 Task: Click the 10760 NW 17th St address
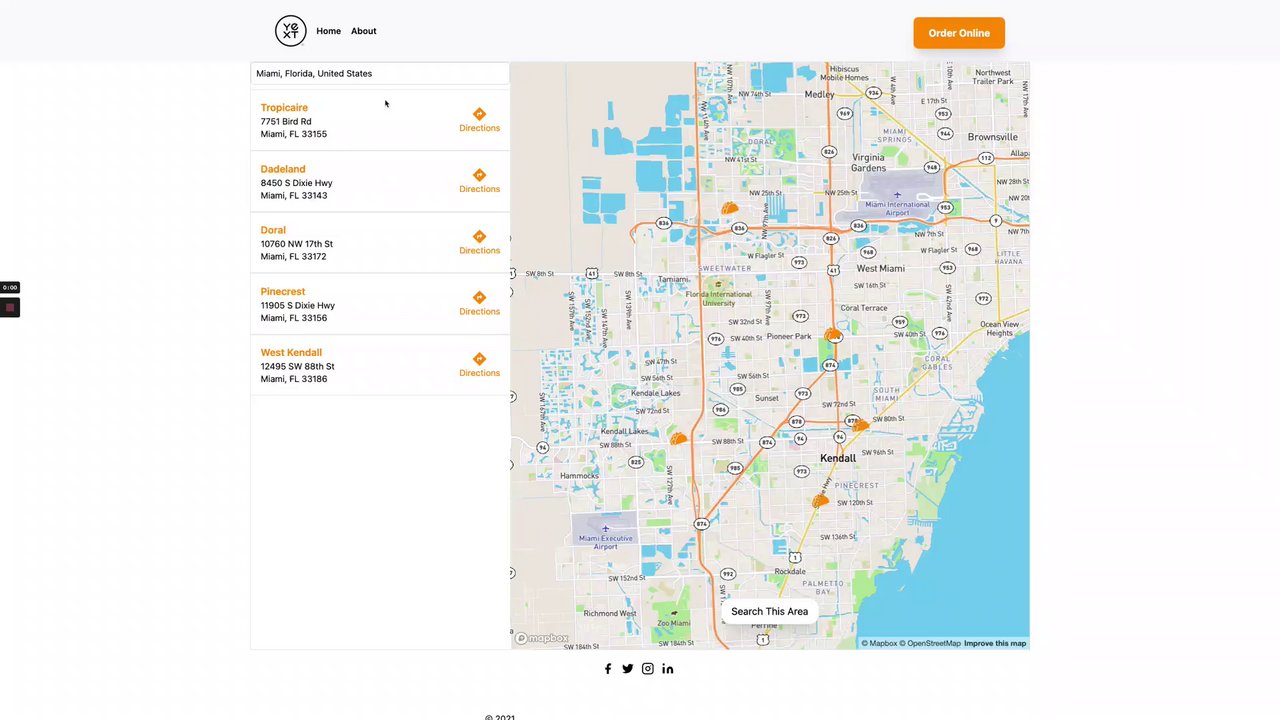coord(297,244)
